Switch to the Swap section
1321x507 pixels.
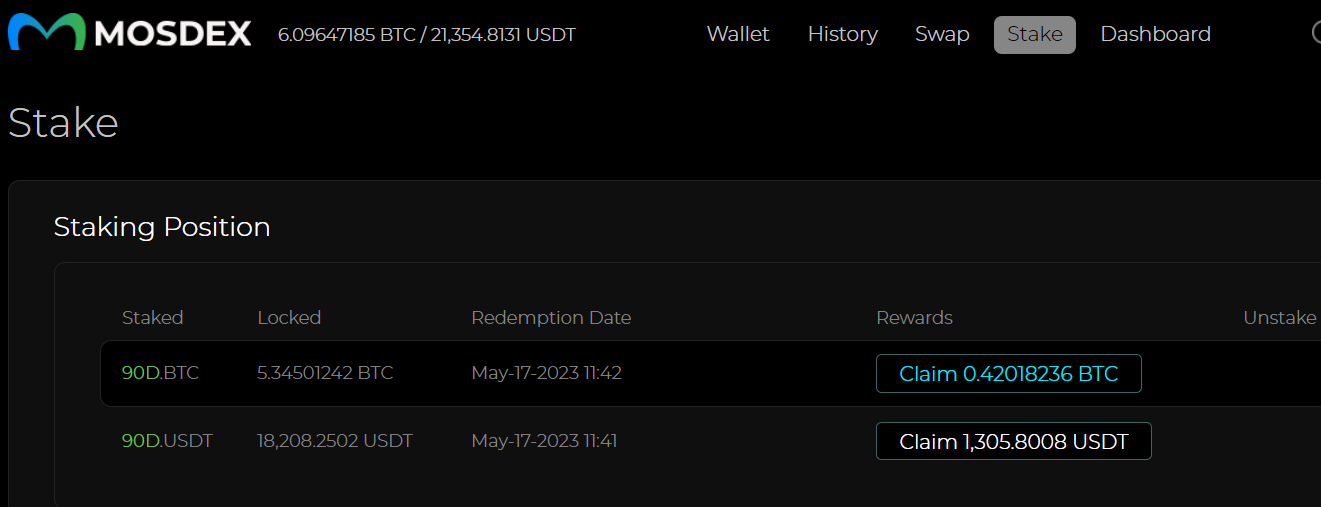tap(942, 34)
